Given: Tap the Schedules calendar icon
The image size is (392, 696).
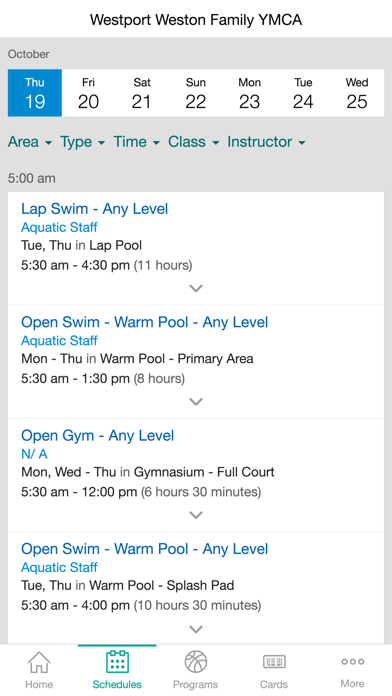Looking at the screenshot, I should click(117, 661).
